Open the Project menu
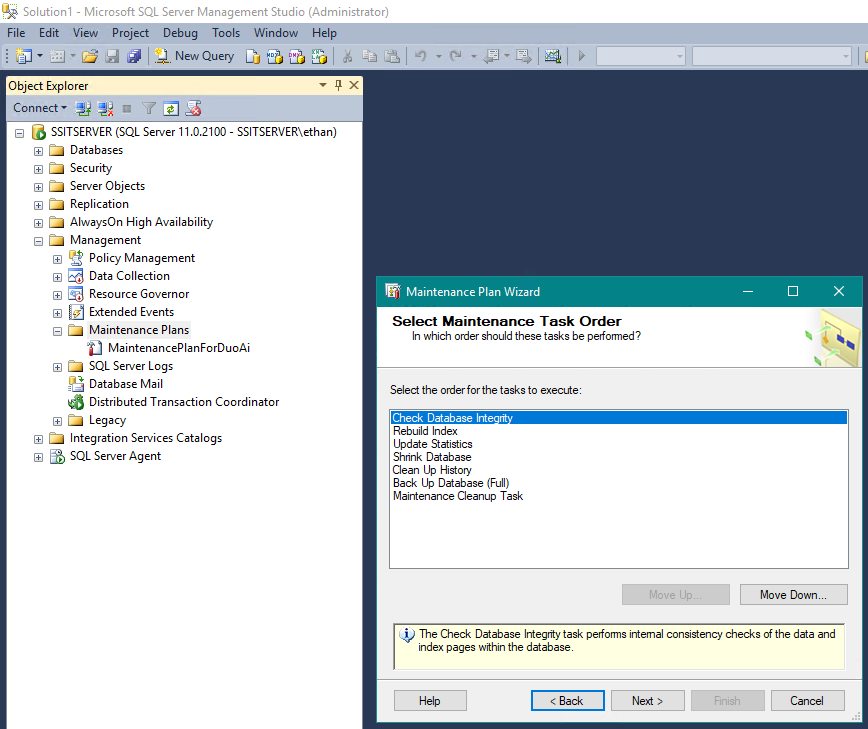The width and height of the screenshot is (868, 729). (130, 33)
